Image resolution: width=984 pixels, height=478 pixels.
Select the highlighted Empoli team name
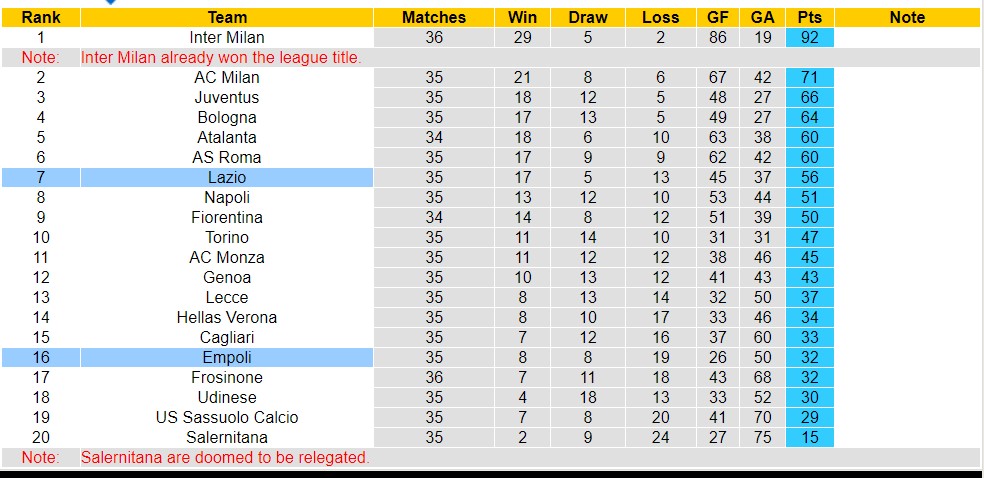click(227, 357)
